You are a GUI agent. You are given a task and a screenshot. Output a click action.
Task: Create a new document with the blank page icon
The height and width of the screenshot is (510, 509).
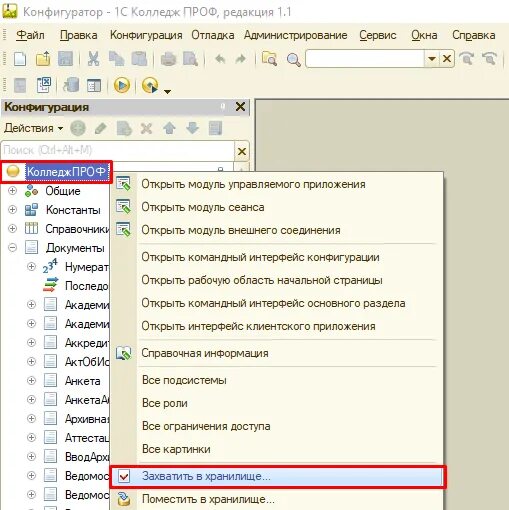(x=20, y=59)
